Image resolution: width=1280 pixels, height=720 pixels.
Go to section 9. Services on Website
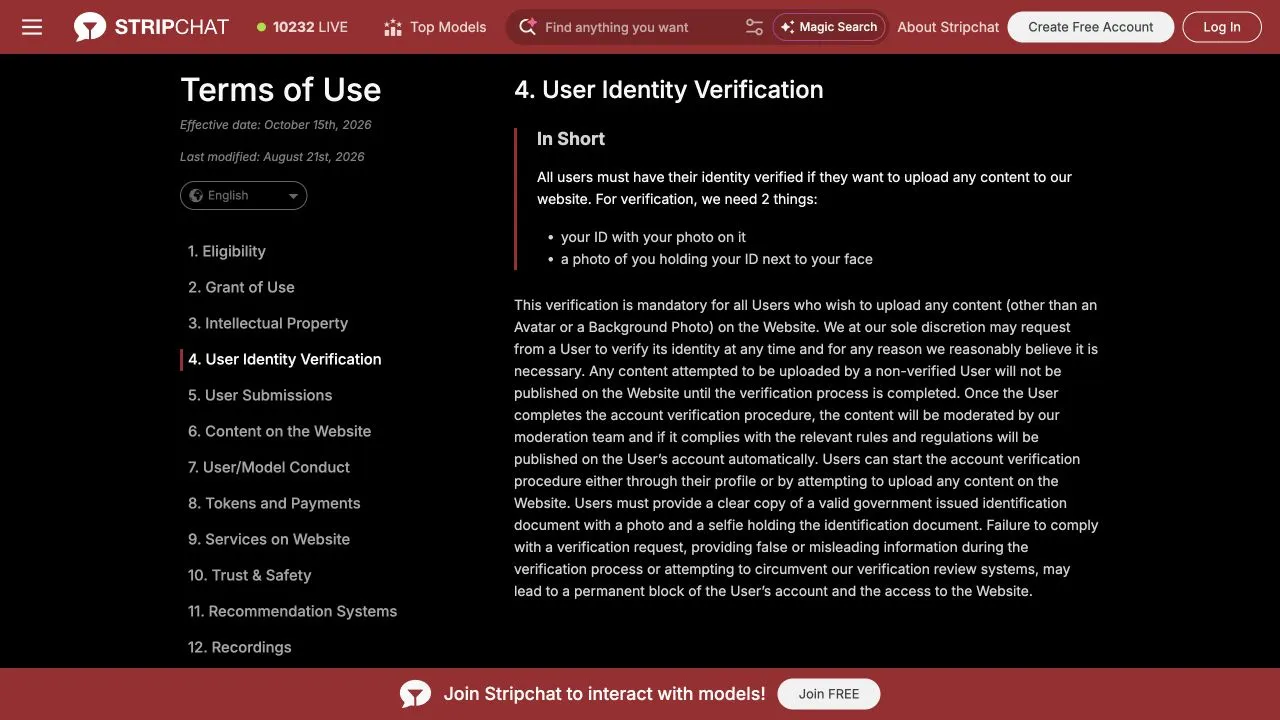pos(269,539)
